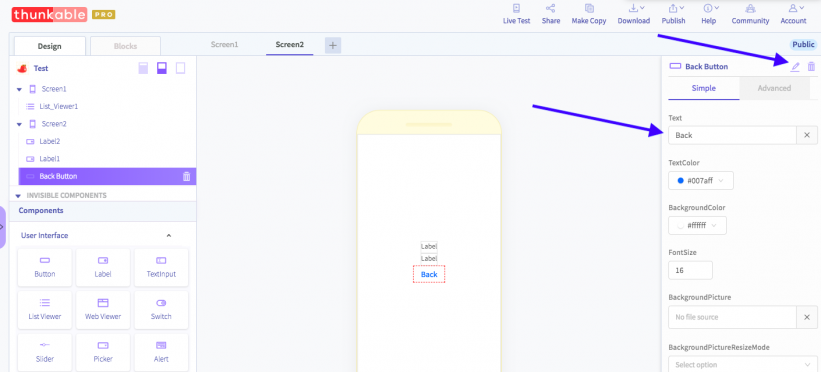
Task: Open the BackgroundColor #ffffff picker
Action: [x=697, y=225]
